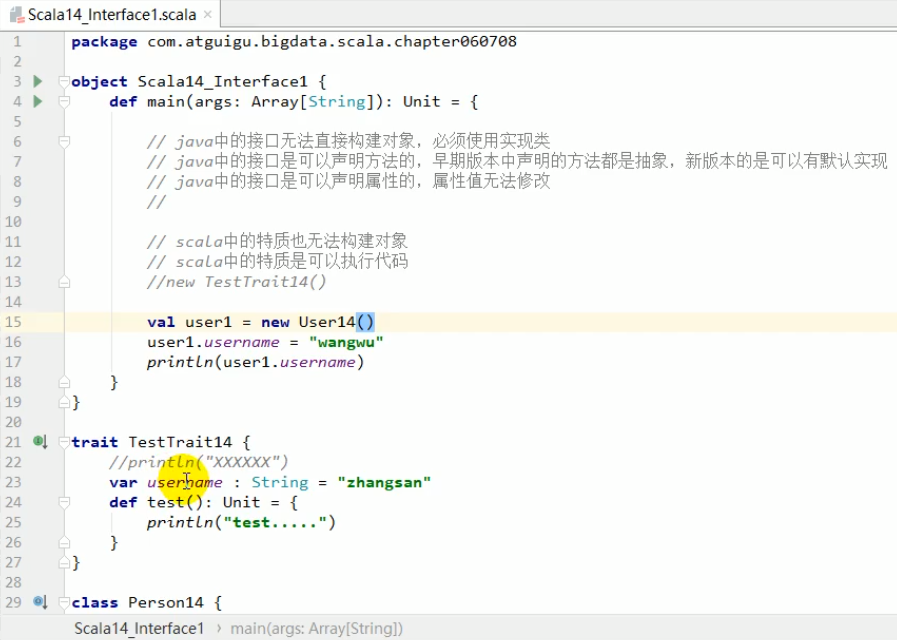
Task: Click the fold end marker at line 19
Action: pyautogui.click(x=64, y=402)
